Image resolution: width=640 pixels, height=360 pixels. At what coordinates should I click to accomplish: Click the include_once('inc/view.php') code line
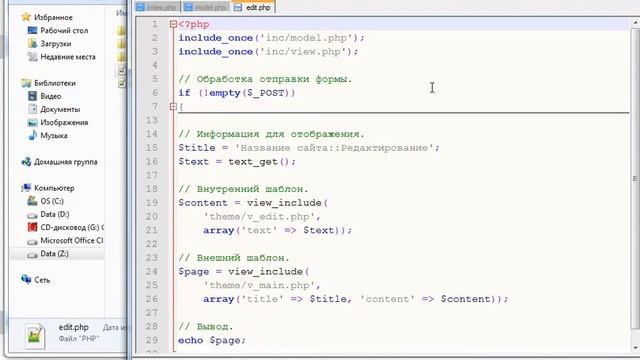(268, 52)
